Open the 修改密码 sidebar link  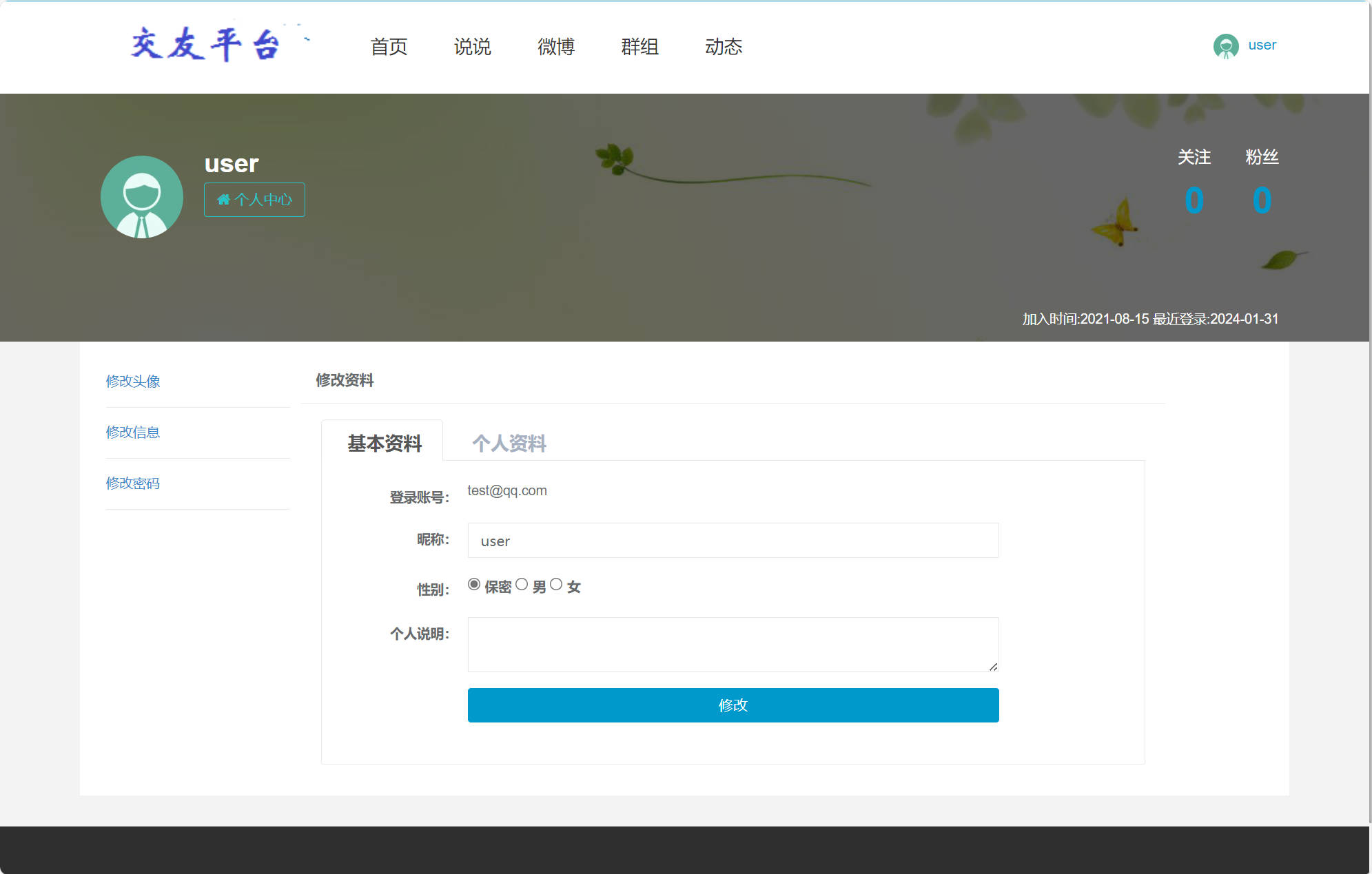click(133, 483)
